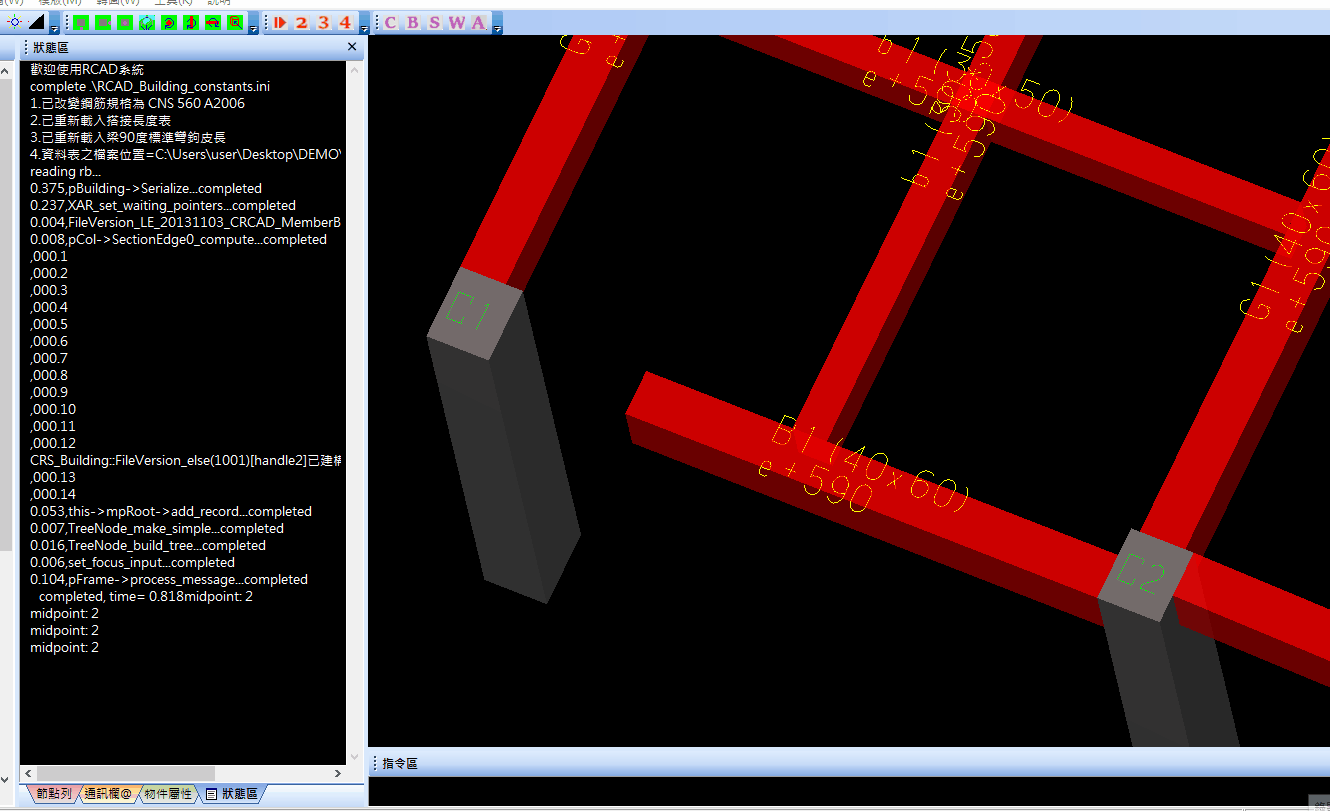Image resolution: width=1330 pixels, height=811 pixels.
Task: Click the black triangle toolbar icon
Action: tap(36, 22)
